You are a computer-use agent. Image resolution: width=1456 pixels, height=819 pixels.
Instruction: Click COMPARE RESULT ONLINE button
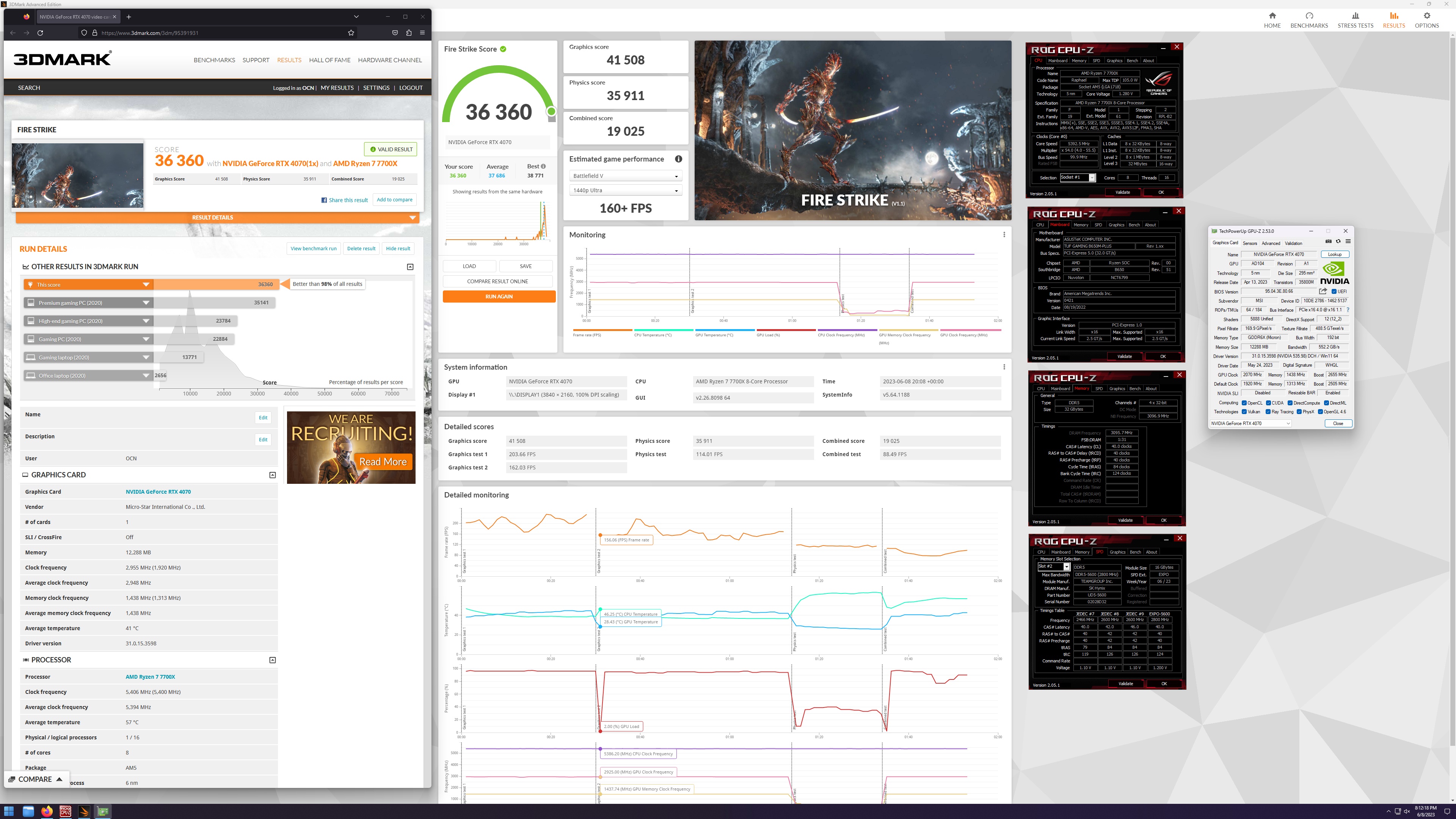[x=497, y=281]
